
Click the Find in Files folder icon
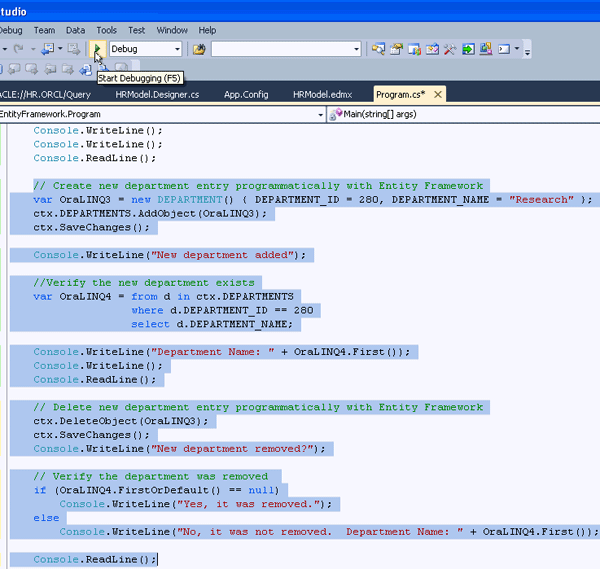click(x=199, y=48)
